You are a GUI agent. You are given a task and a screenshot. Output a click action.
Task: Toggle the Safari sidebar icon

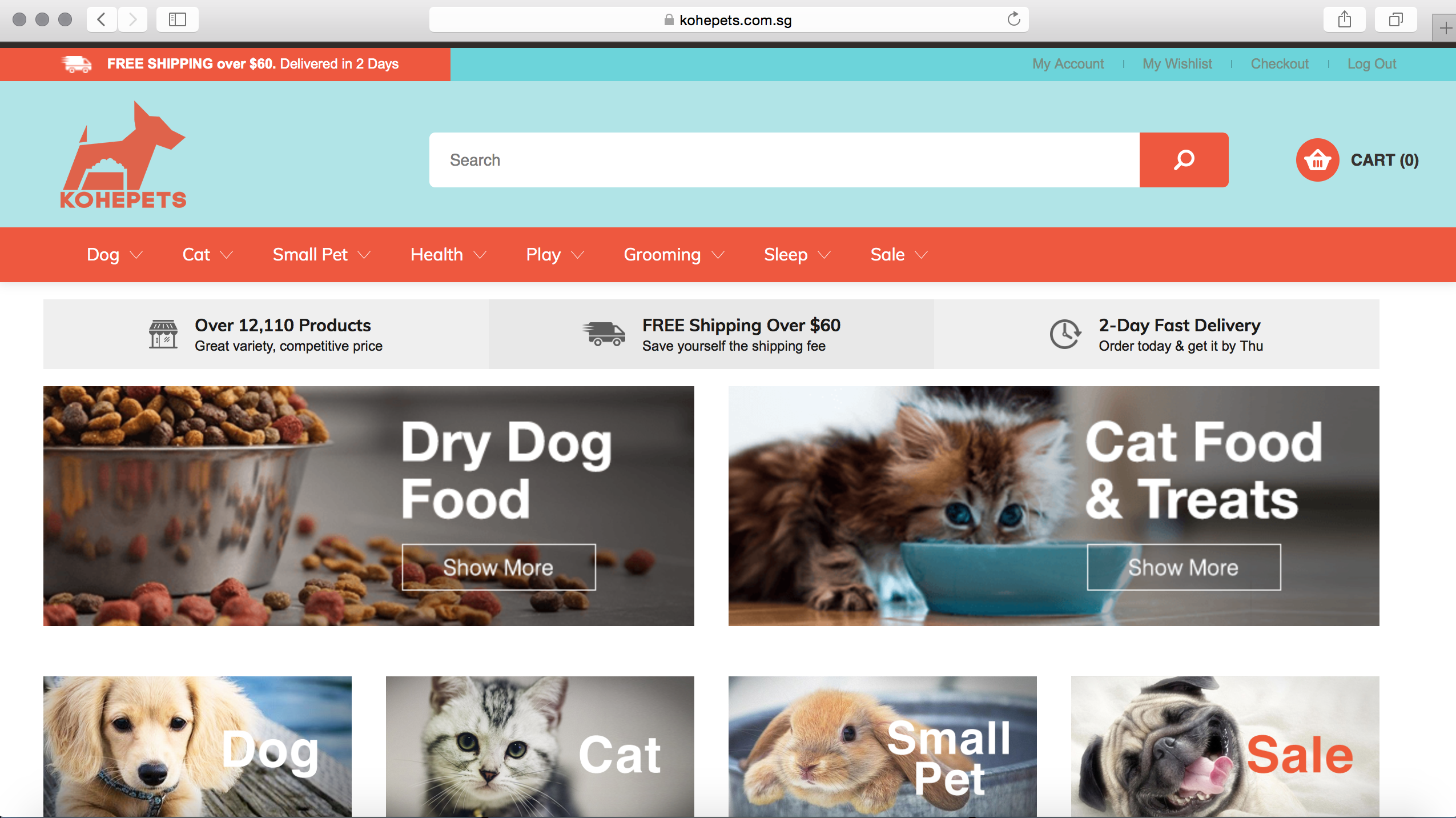pos(177,19)
